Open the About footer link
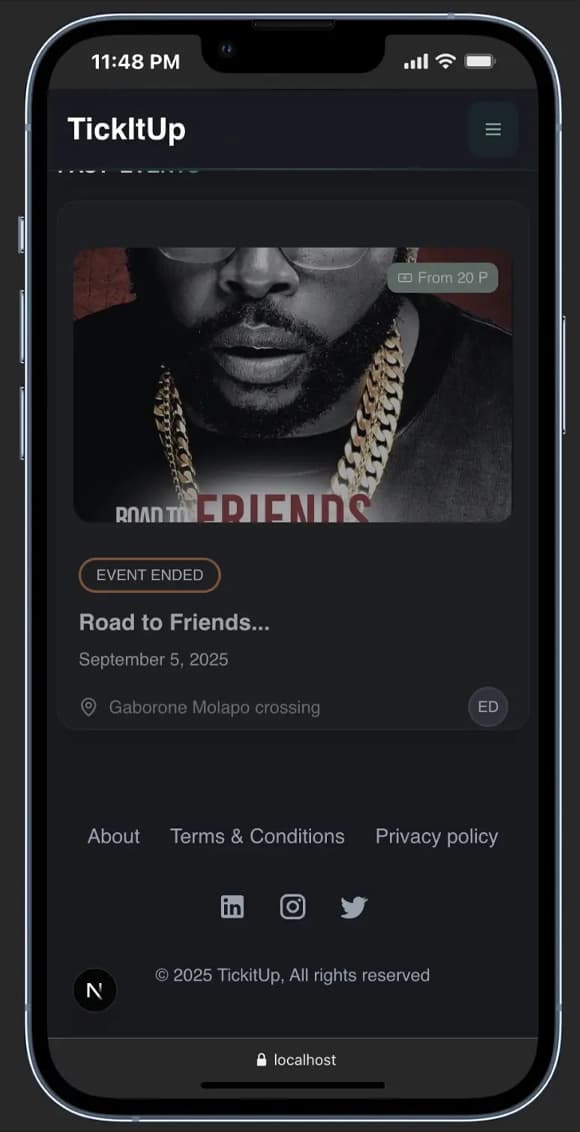This screenshot has height=1132, width=580. coord(114,837)
